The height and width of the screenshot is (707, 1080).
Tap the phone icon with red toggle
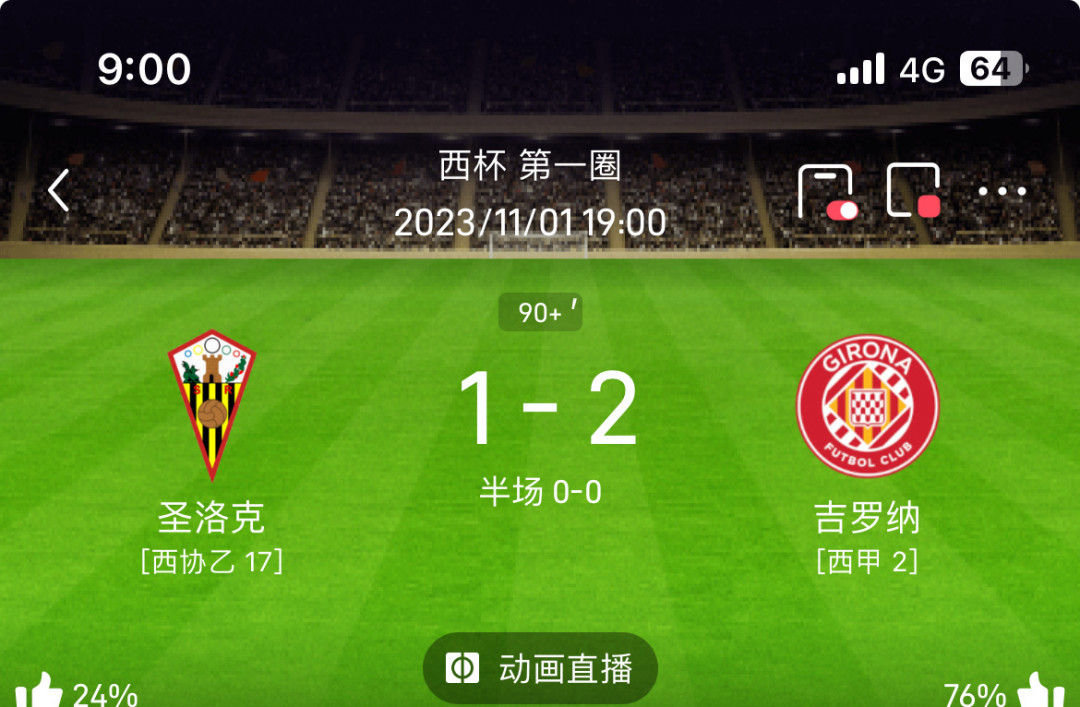click(828, 192)
